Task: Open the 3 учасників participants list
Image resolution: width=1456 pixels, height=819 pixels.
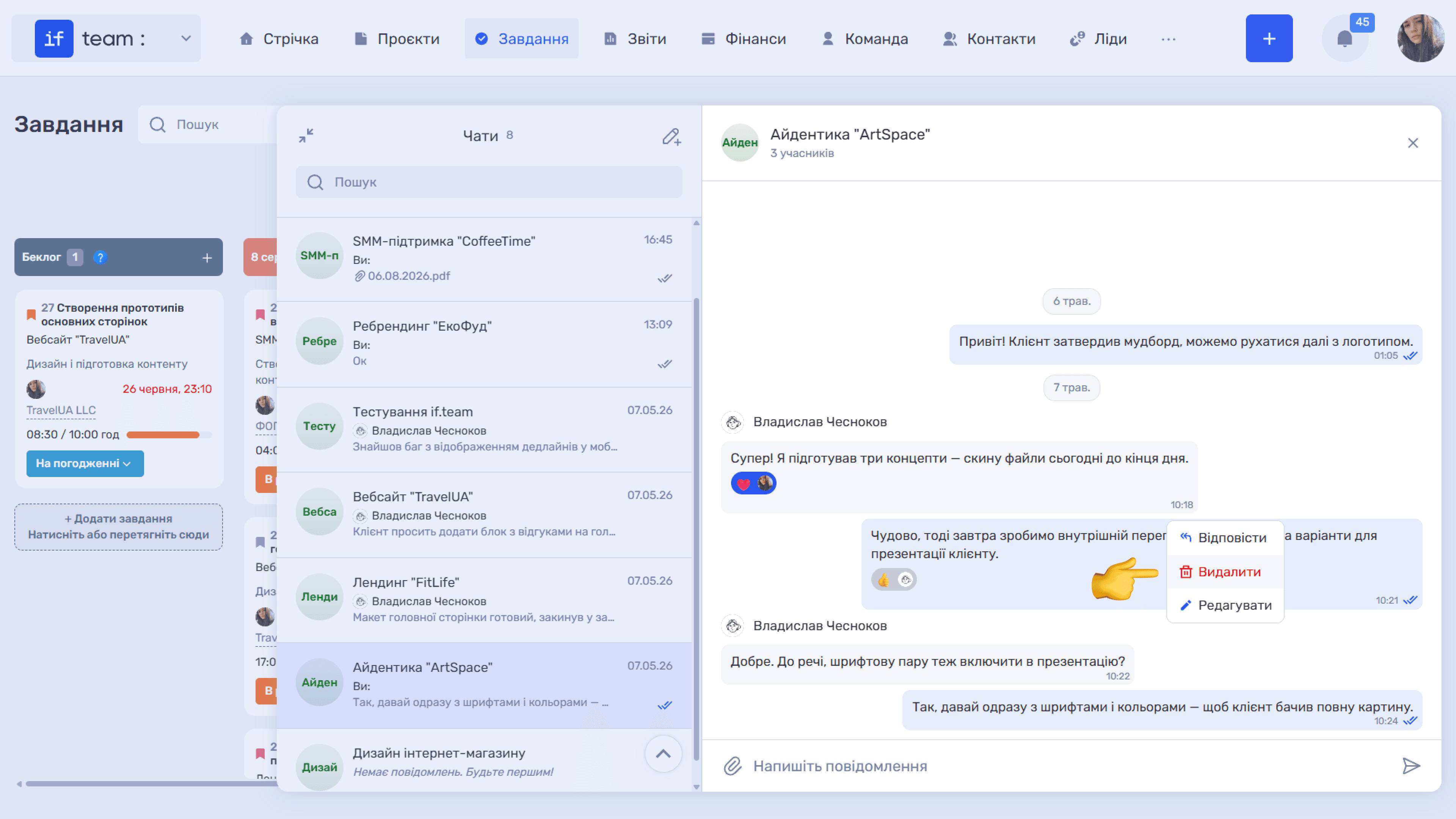Action: pyautogui.click(x=802, y=153)
